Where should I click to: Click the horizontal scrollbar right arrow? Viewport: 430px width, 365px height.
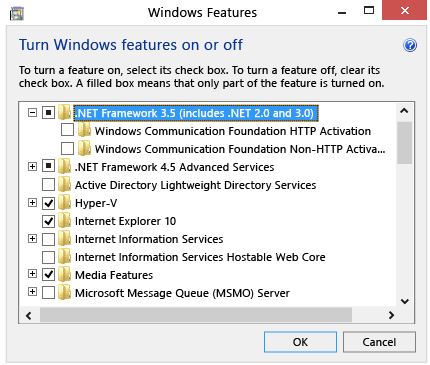(x=391, y=315)
